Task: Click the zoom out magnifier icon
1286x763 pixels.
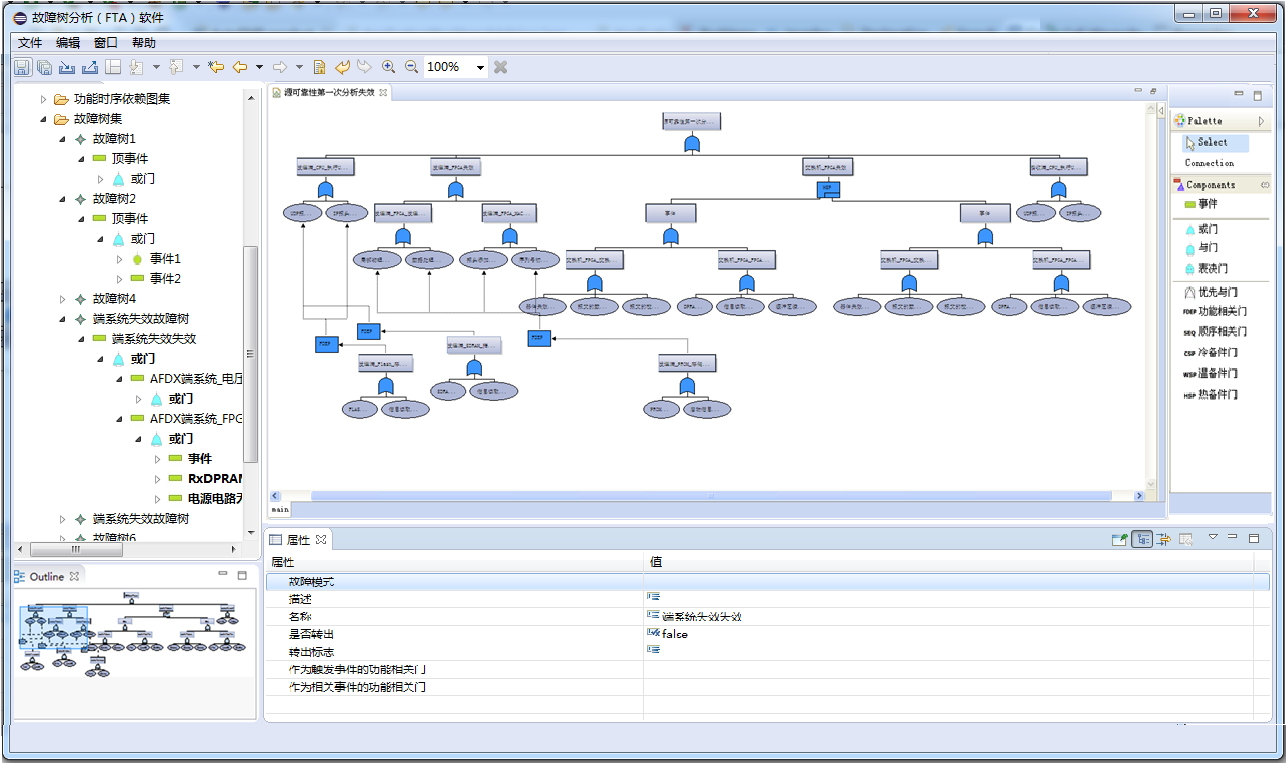Action: [411, 67]
